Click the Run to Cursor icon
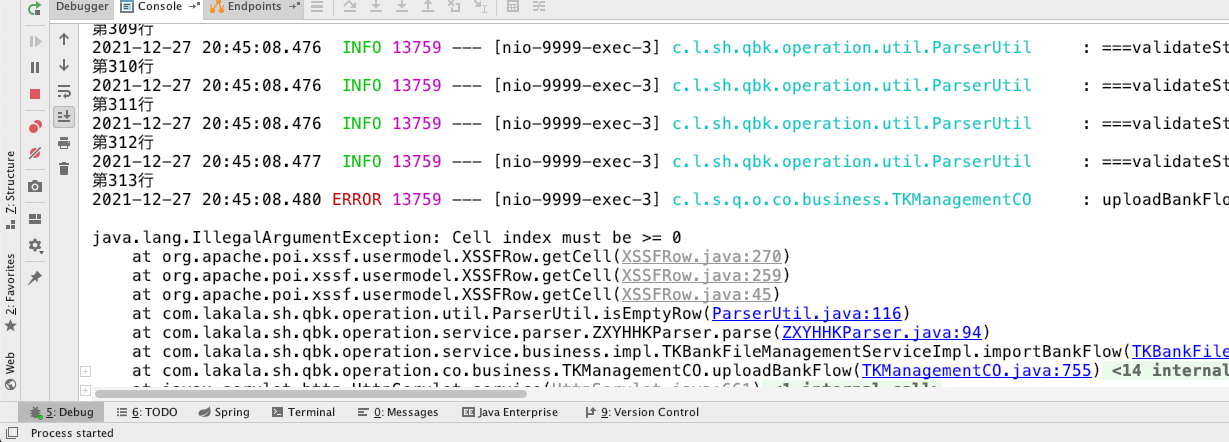 pos(480,7)
